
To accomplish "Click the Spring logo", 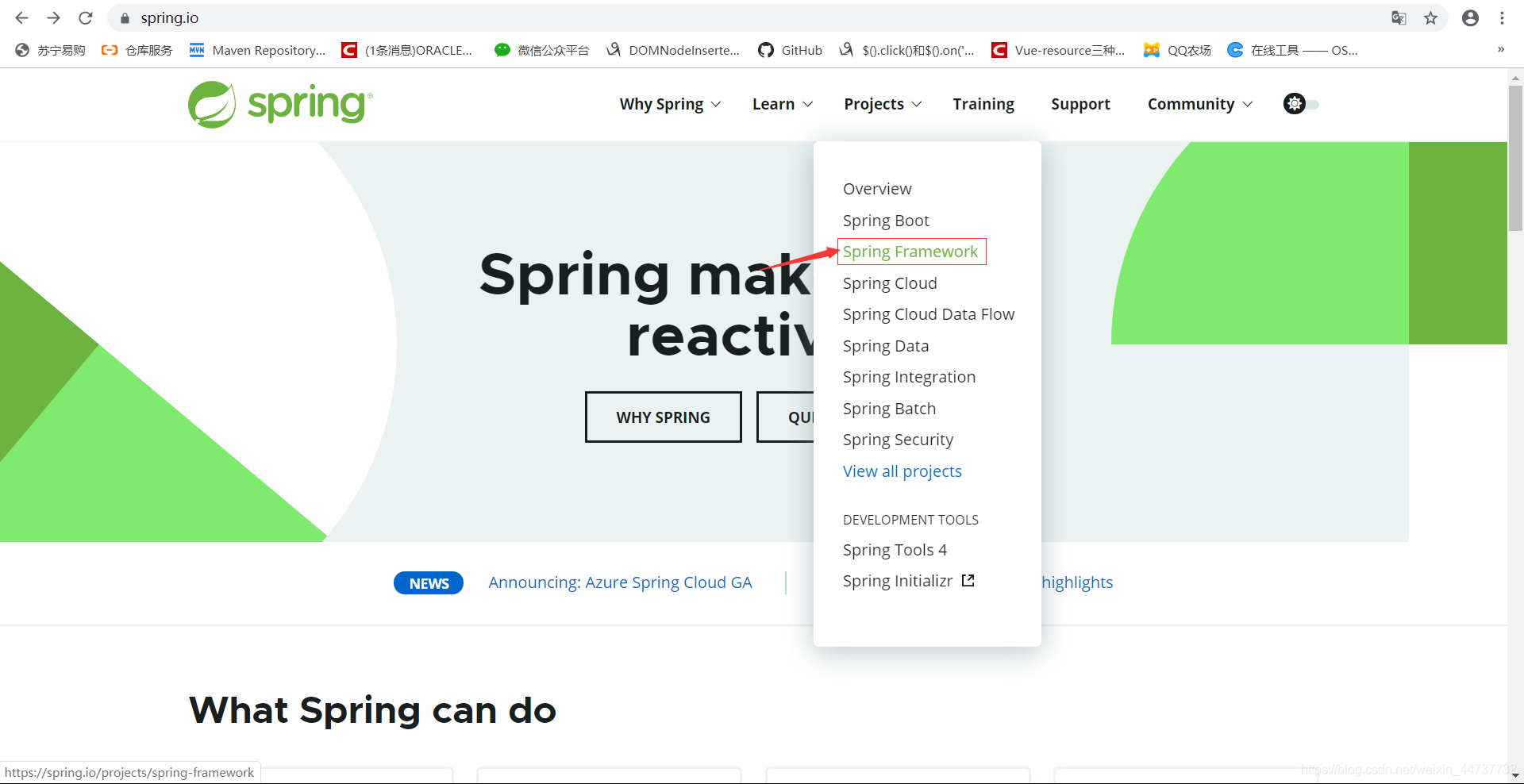I will tap(280, 104).
